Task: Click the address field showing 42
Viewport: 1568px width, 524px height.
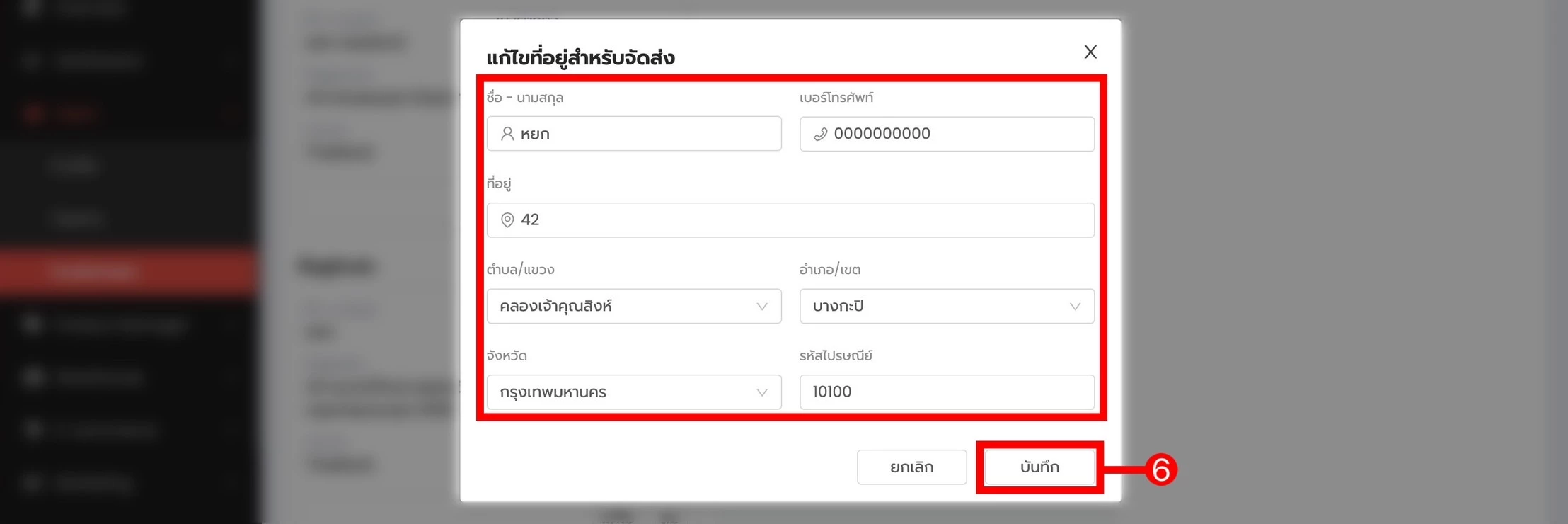Action: (790, 220)
